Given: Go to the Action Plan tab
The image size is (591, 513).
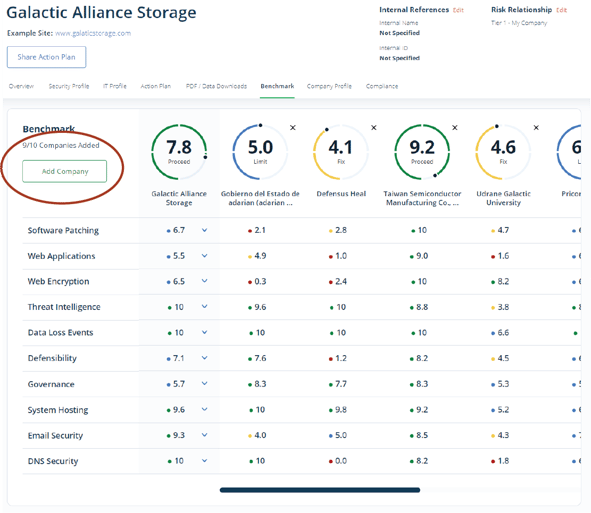Looking at the screenshot, I should 156,86.
